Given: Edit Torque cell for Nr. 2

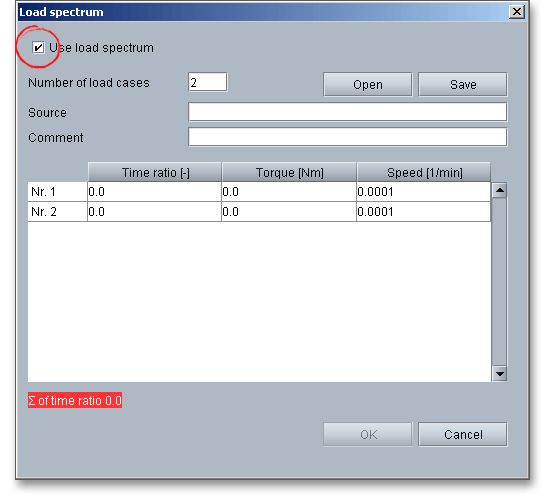Looking at the screenshot, I should tap(289, 211).
